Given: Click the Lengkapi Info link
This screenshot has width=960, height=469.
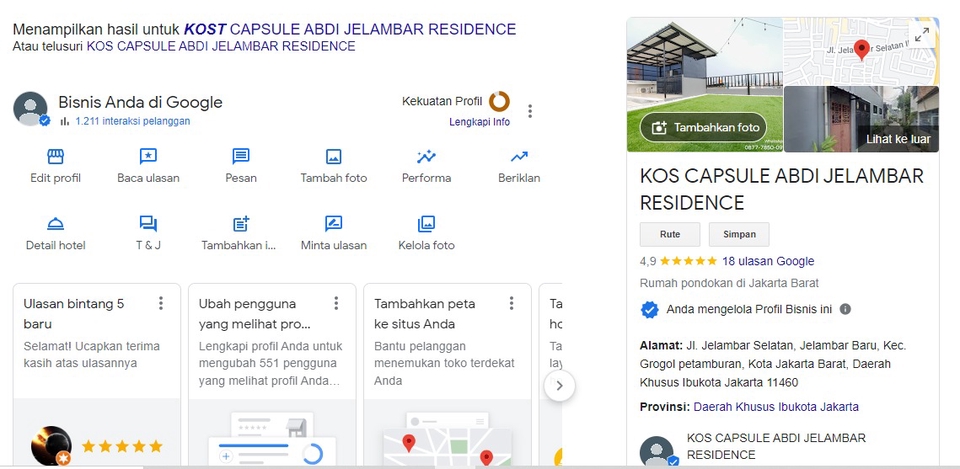Looking at the screenshot, I should click(x=479, y=122).
